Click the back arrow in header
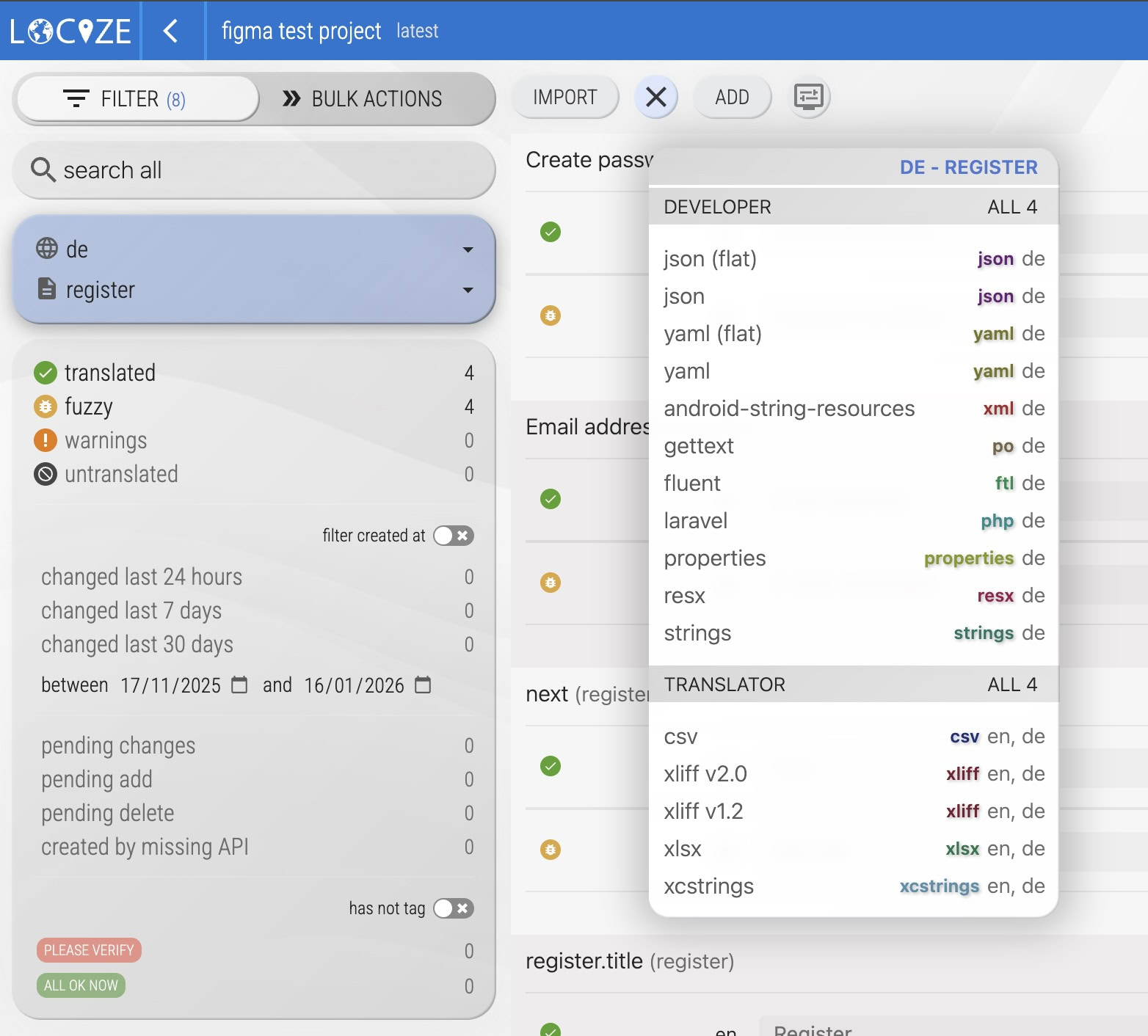Screen dimensions: 1148x1036 point(170,31)
